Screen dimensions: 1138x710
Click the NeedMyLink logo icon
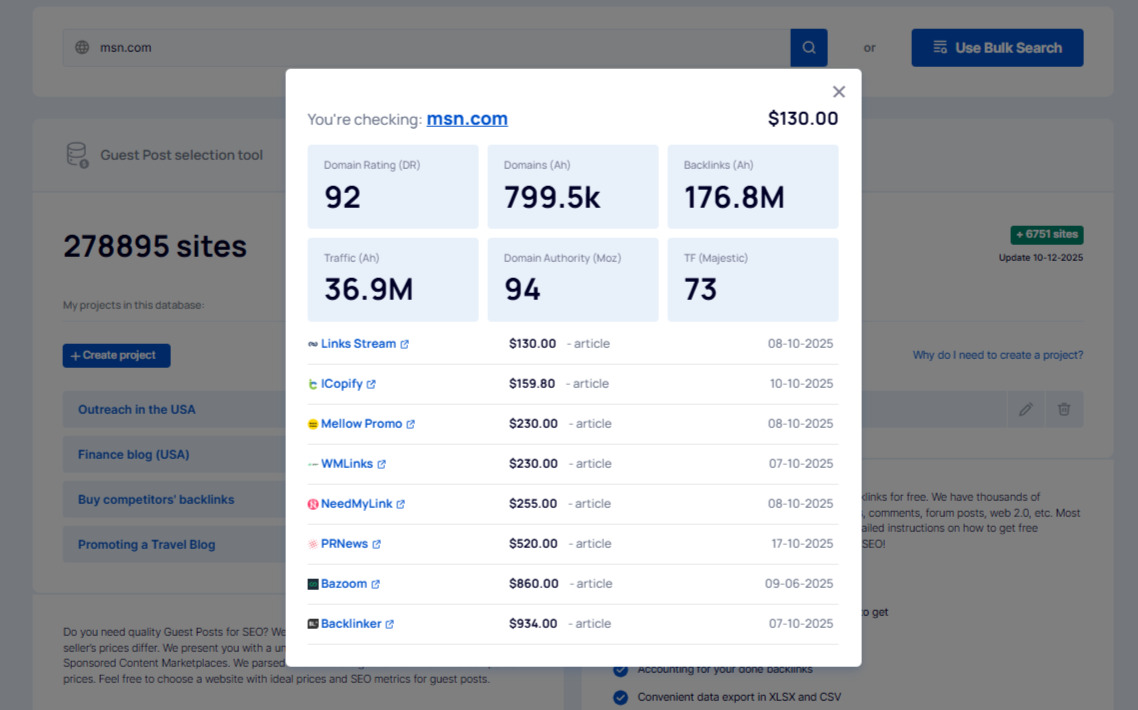(x=313, y=503)
